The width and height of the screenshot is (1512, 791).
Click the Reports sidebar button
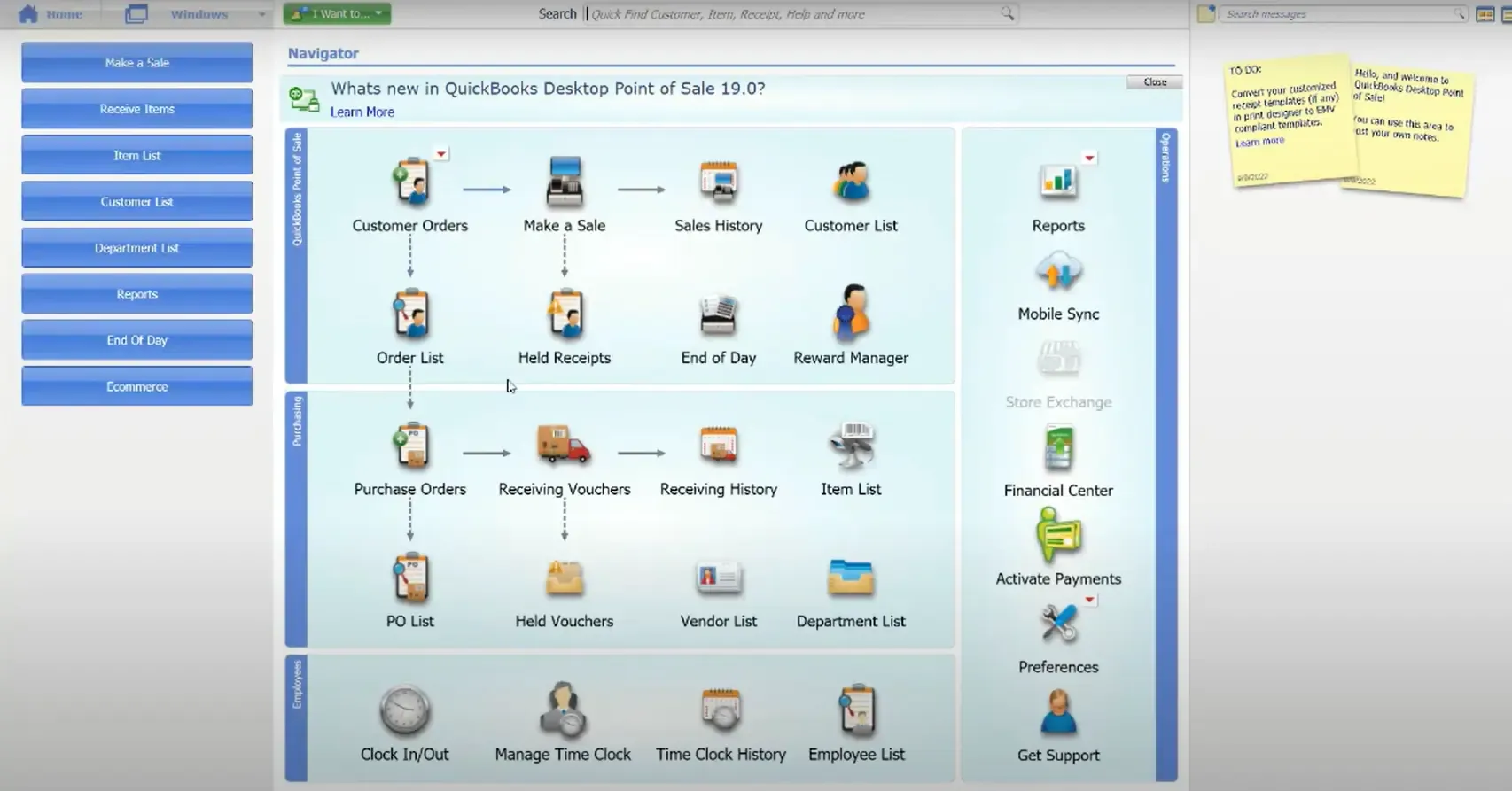pyautogui.click(x=137, y=294)
